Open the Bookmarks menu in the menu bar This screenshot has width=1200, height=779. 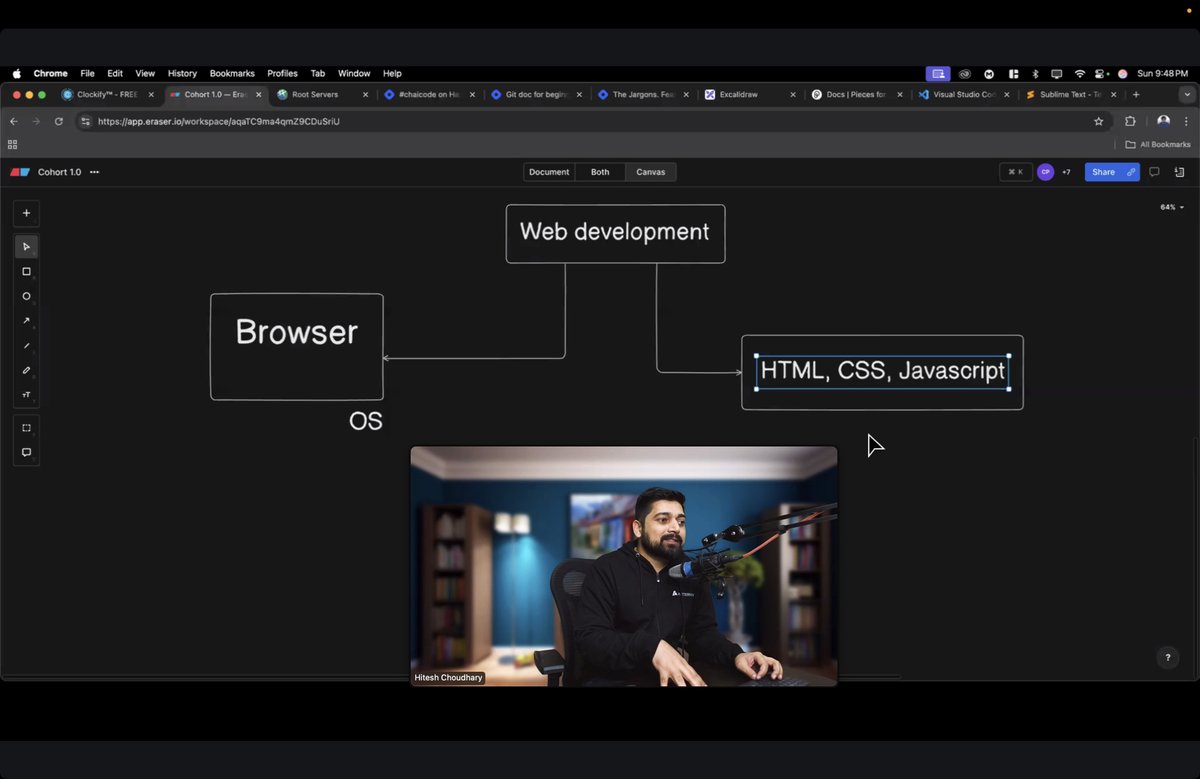(x=231, y=73)
